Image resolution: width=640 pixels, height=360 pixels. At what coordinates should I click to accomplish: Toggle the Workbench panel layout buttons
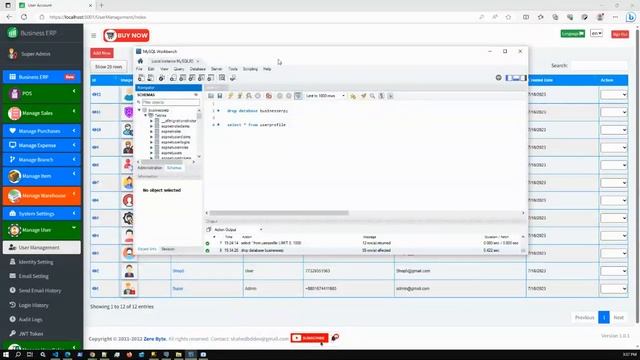[516, 78]
